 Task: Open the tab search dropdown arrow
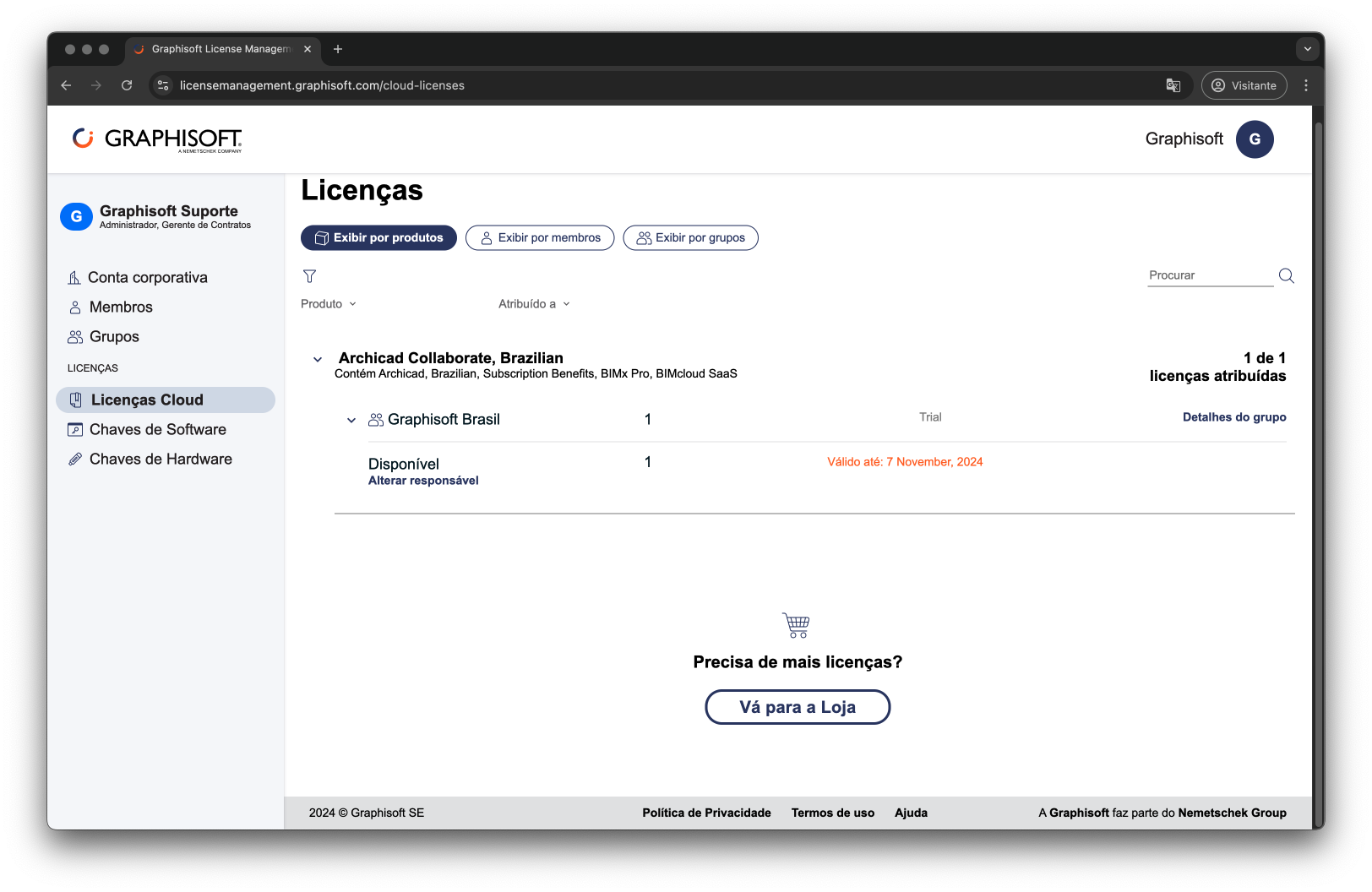tap(1307, 49)
